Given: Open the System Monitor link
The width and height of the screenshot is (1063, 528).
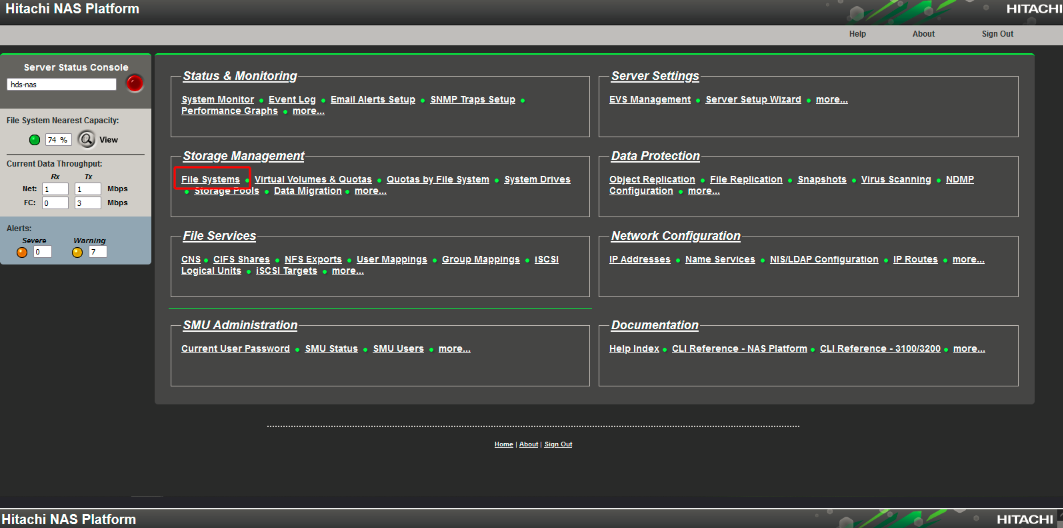Looking at the screenshot, I should (218, 100).
